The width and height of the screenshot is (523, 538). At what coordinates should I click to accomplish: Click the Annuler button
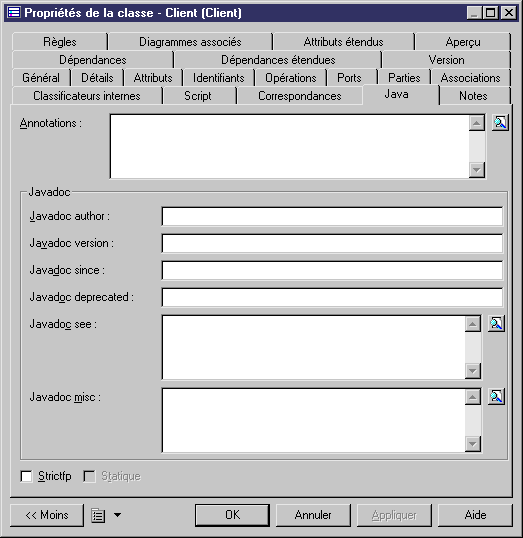(x=313, y=515)
